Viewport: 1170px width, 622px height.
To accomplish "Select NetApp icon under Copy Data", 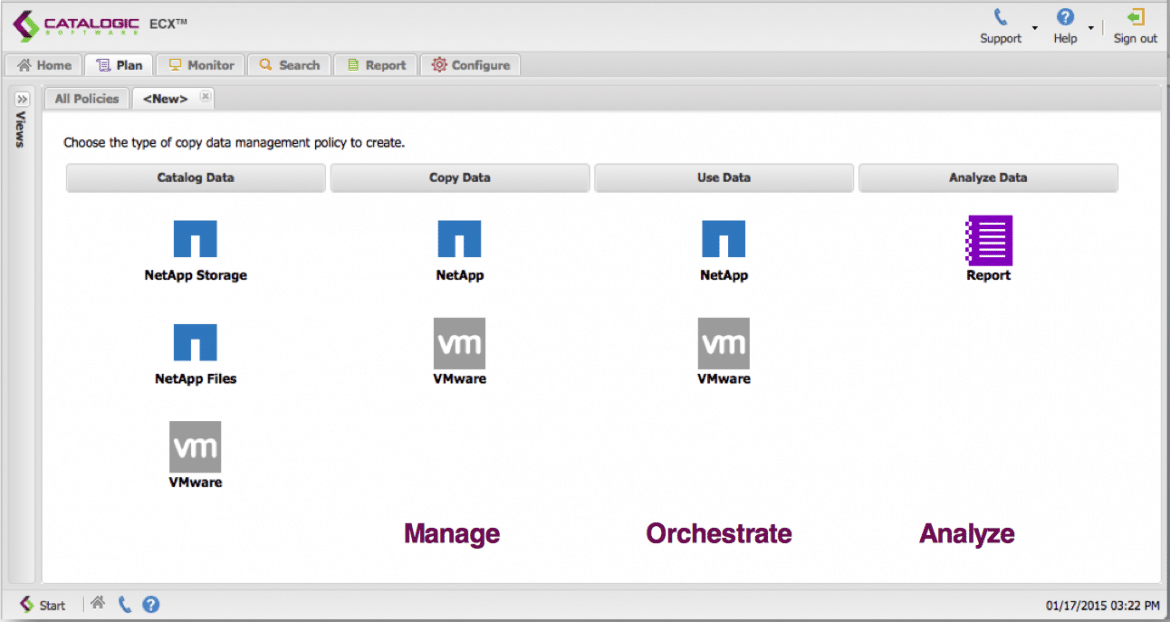I will [459, 239].
